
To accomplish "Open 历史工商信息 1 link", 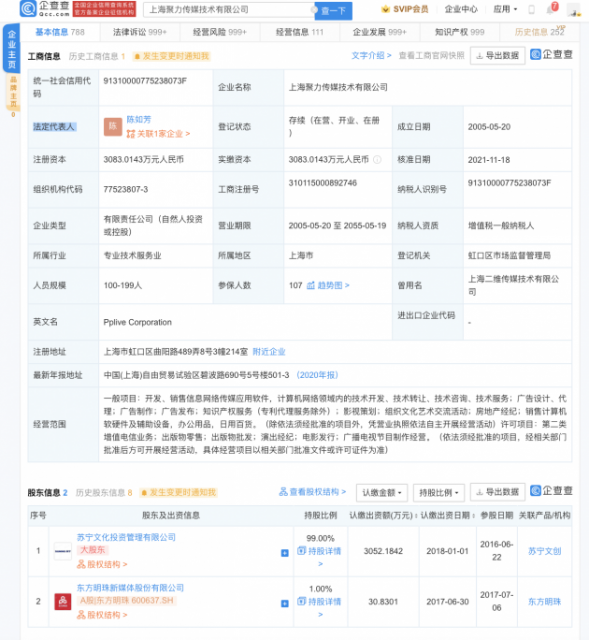I will point(97,56).
